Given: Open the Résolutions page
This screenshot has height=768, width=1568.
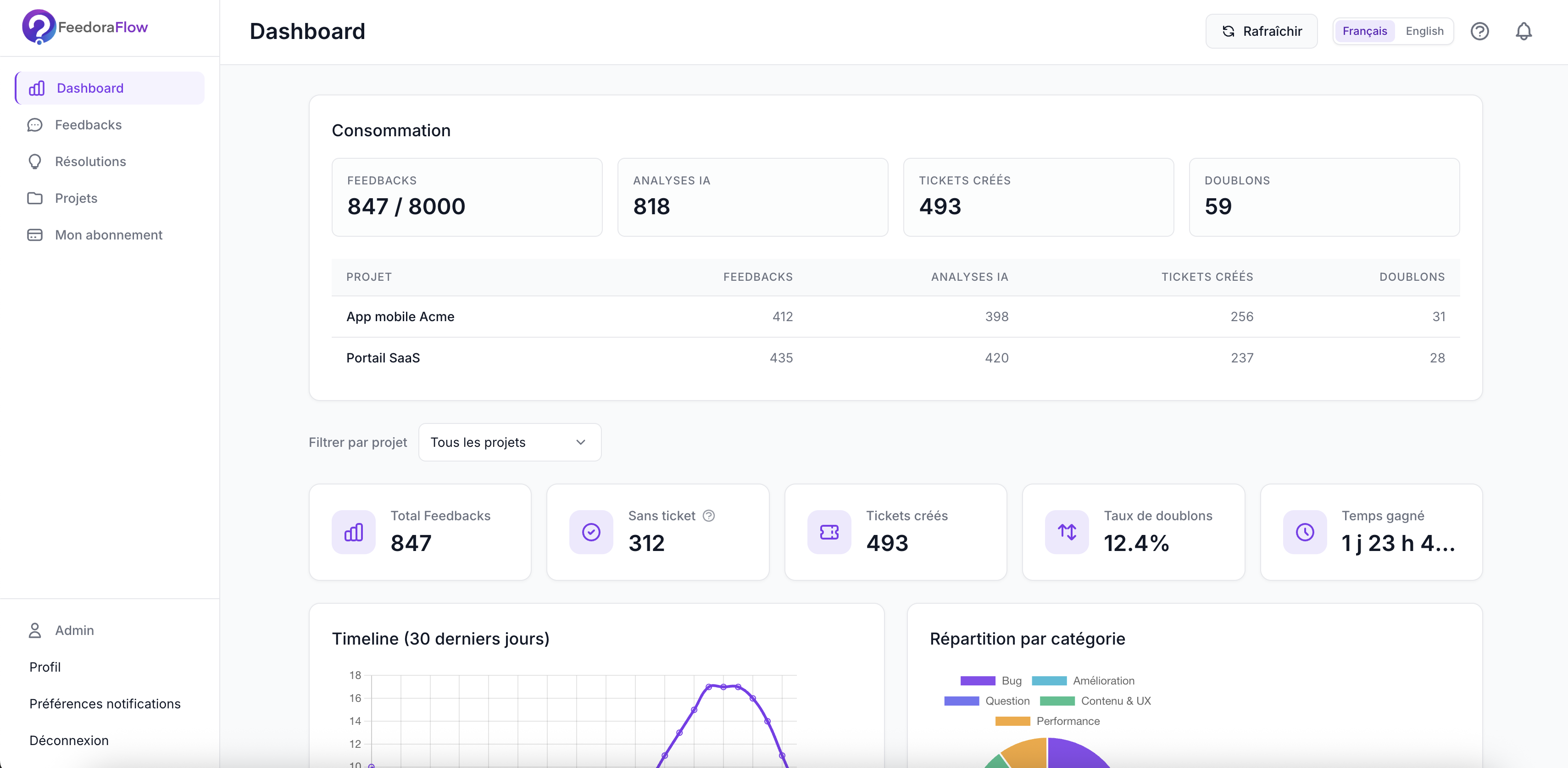Looking at the screenshot, I should point(110,161).
